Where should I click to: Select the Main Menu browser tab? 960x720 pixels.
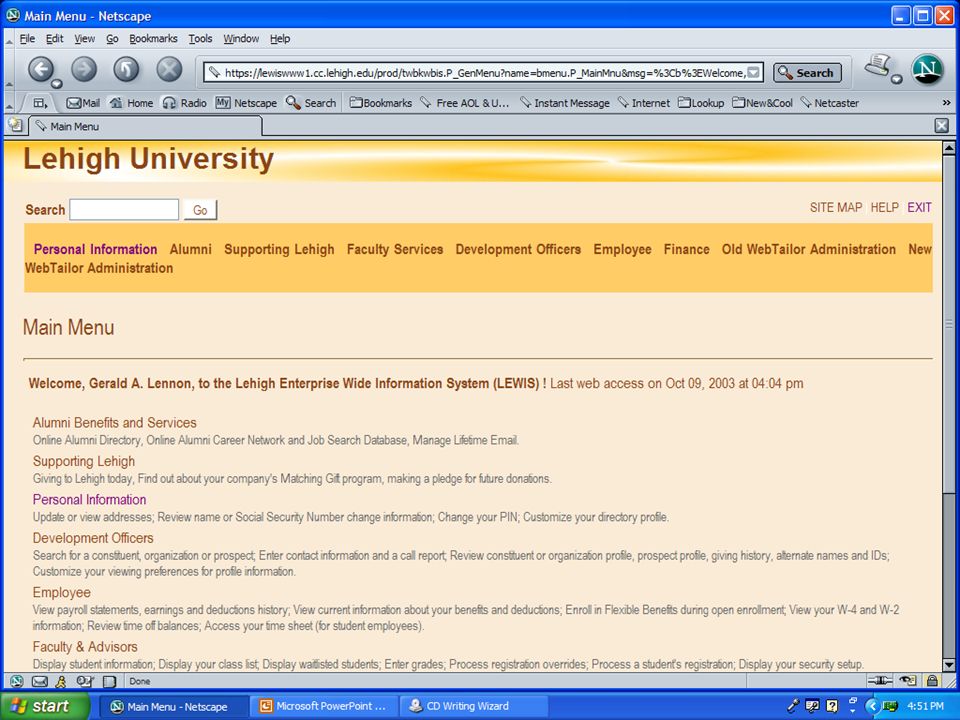coord(146,126)
